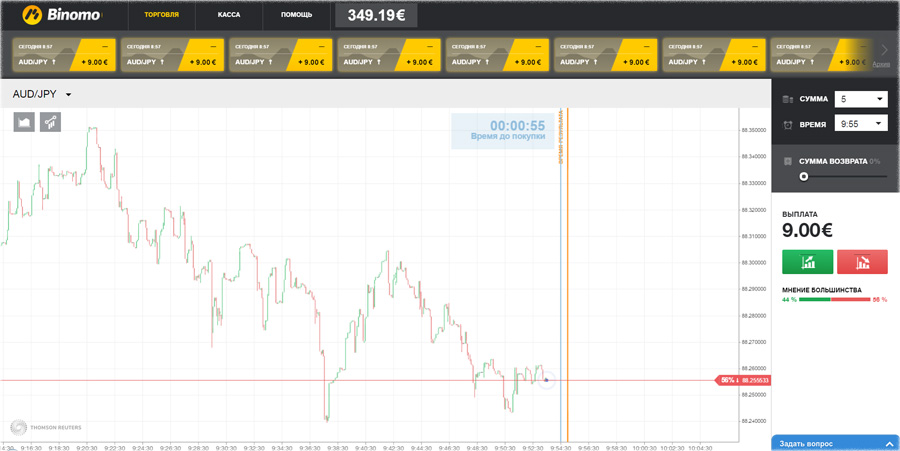Click the alarm clock icon beside ВРЕМЯ
This screenshot has width=900, height=451.
coord(788,125)
